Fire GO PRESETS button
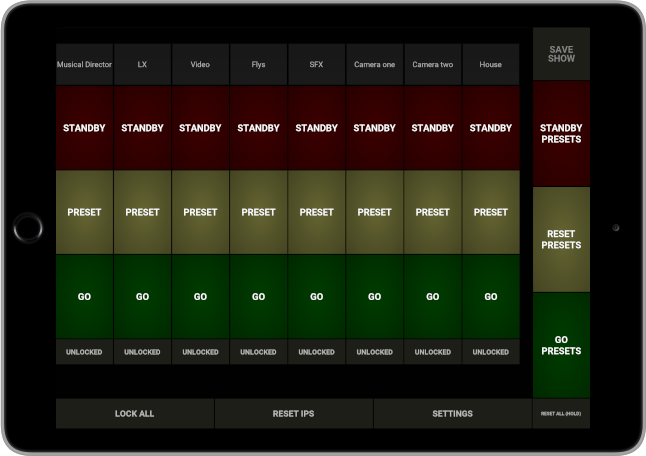The height and width of the screenshot is (456, 646). pyautogui.click(x=561, y=345)
